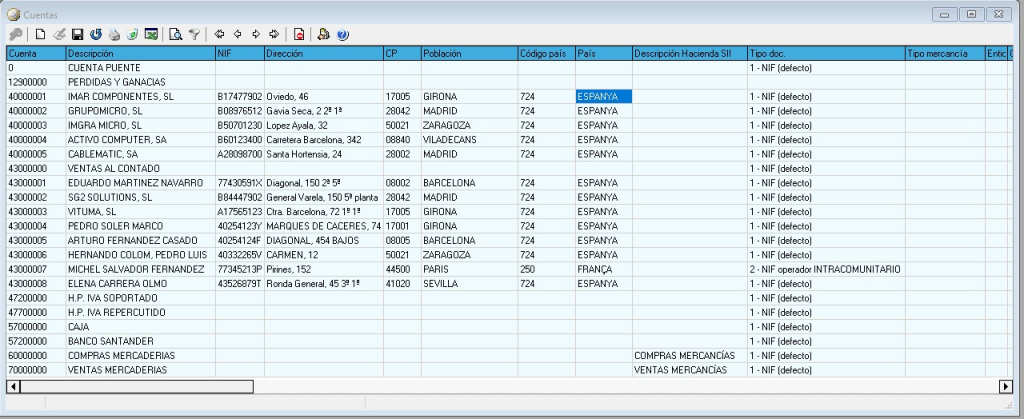
Task: Select IMGRA MICRO, SL description
Action: coord(140,125)
